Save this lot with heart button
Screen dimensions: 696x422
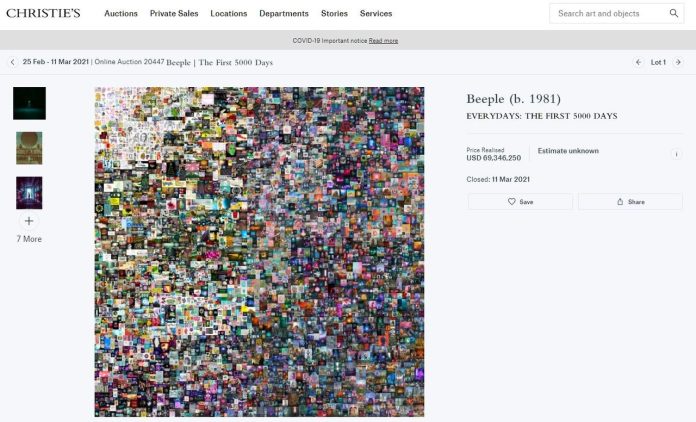(x=520, y=201)
